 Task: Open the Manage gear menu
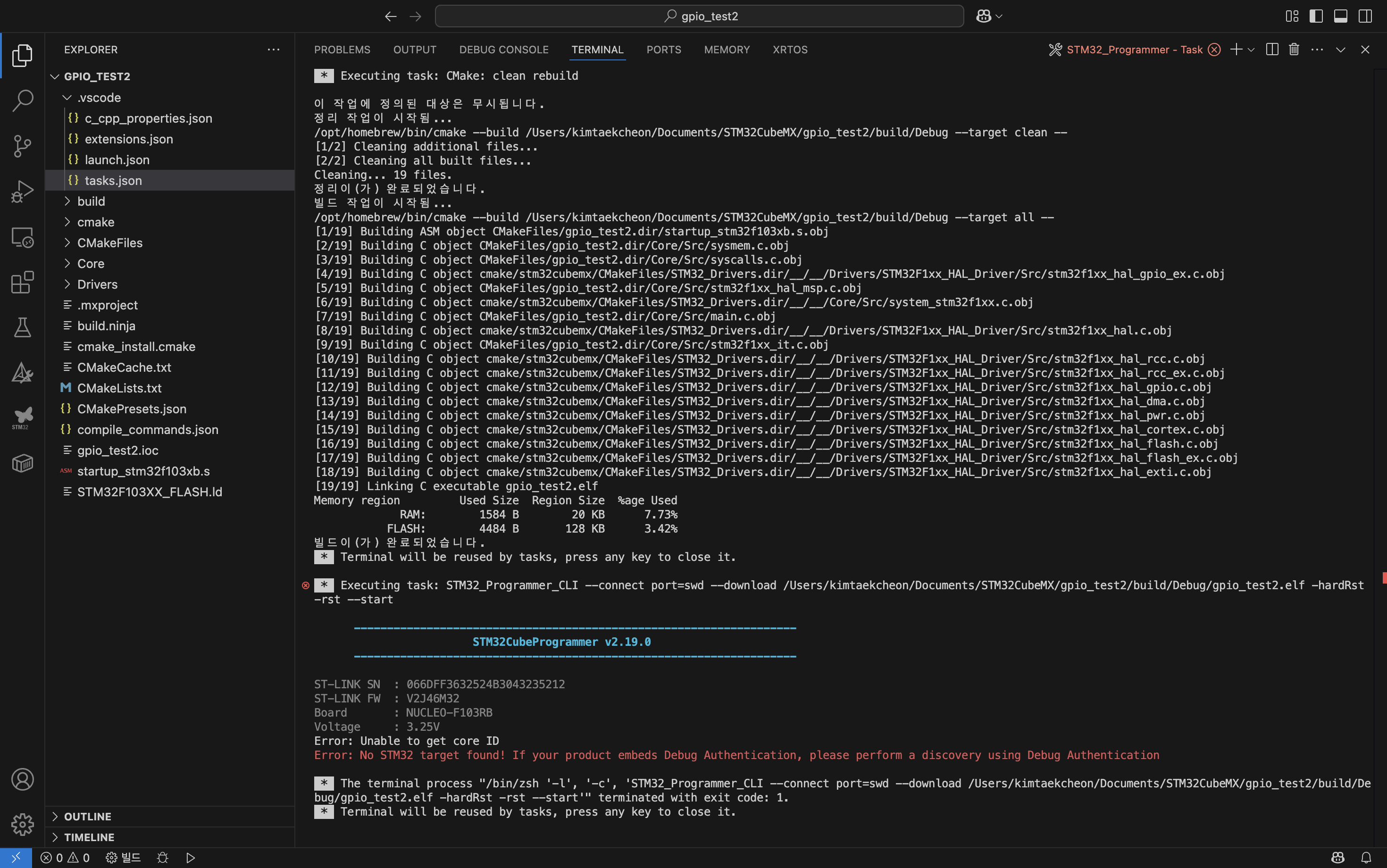point(22,825)
